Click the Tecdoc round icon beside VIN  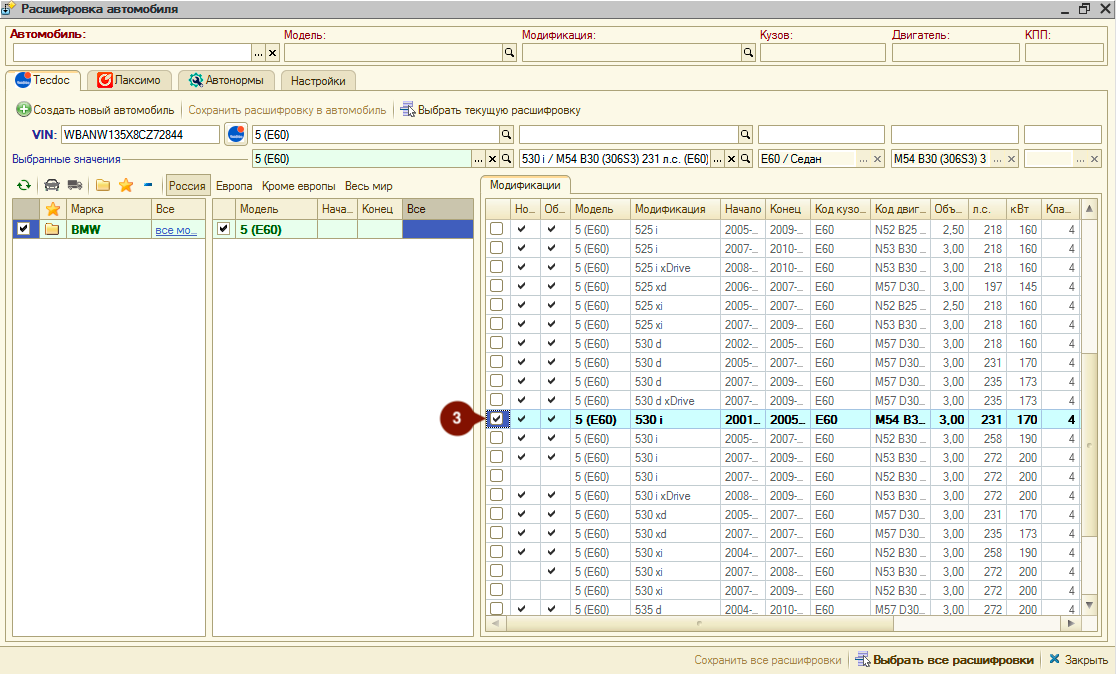click(x=236, y=134)
